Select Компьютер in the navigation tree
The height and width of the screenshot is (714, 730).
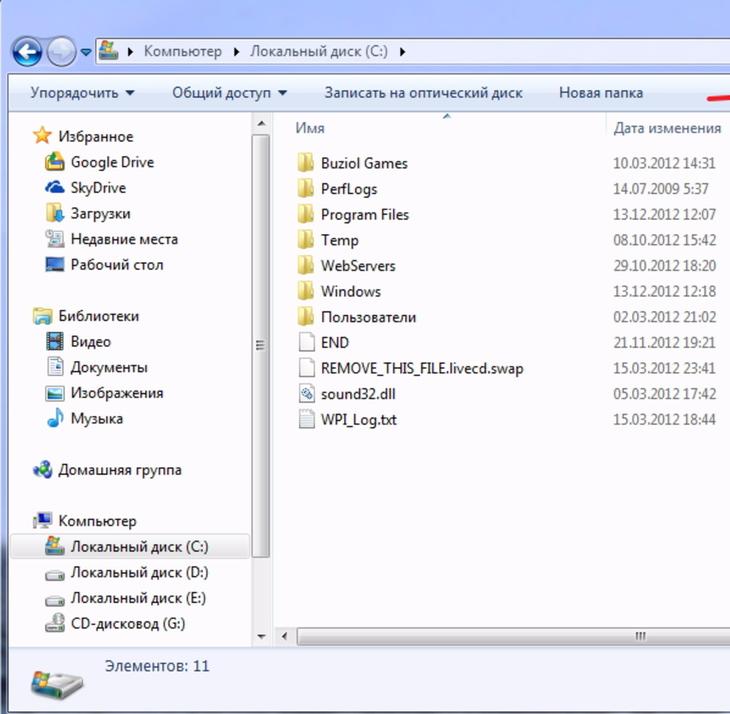pos(85,521)
